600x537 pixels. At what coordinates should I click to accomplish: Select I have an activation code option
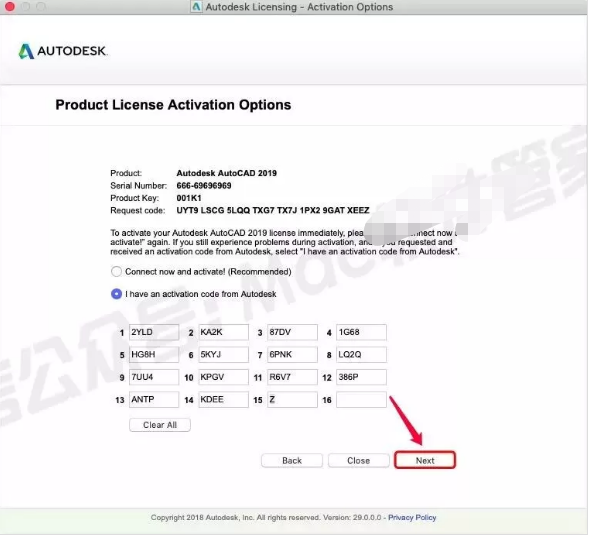[116, 294]
